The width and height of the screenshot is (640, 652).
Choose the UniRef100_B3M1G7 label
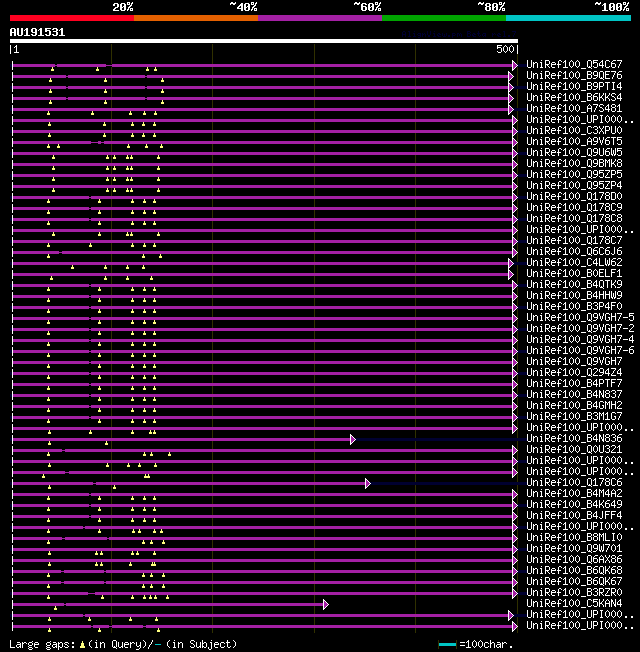coord(574,417)
